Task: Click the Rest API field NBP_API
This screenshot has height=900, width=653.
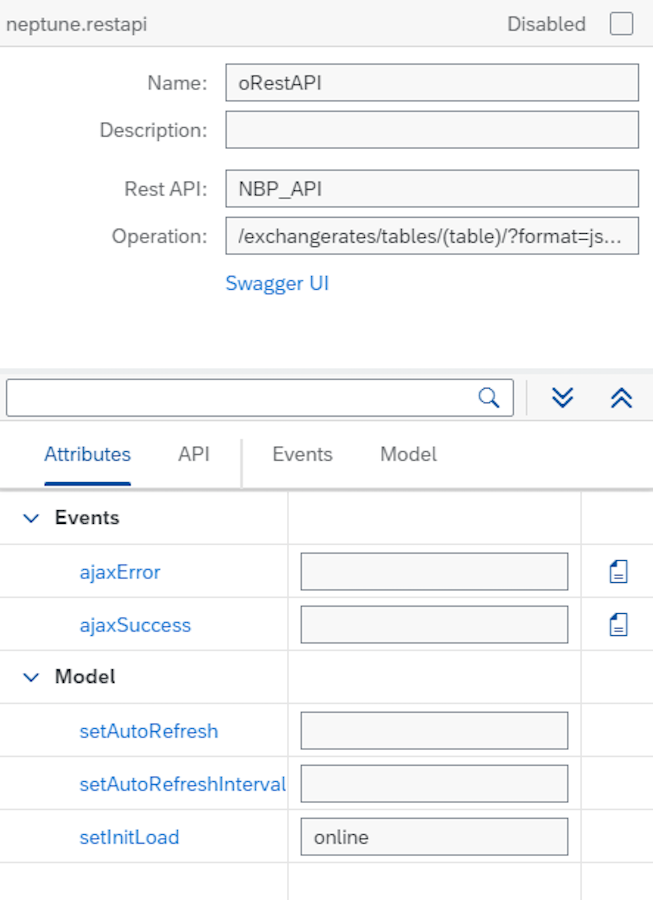Action: click(432, 188)
